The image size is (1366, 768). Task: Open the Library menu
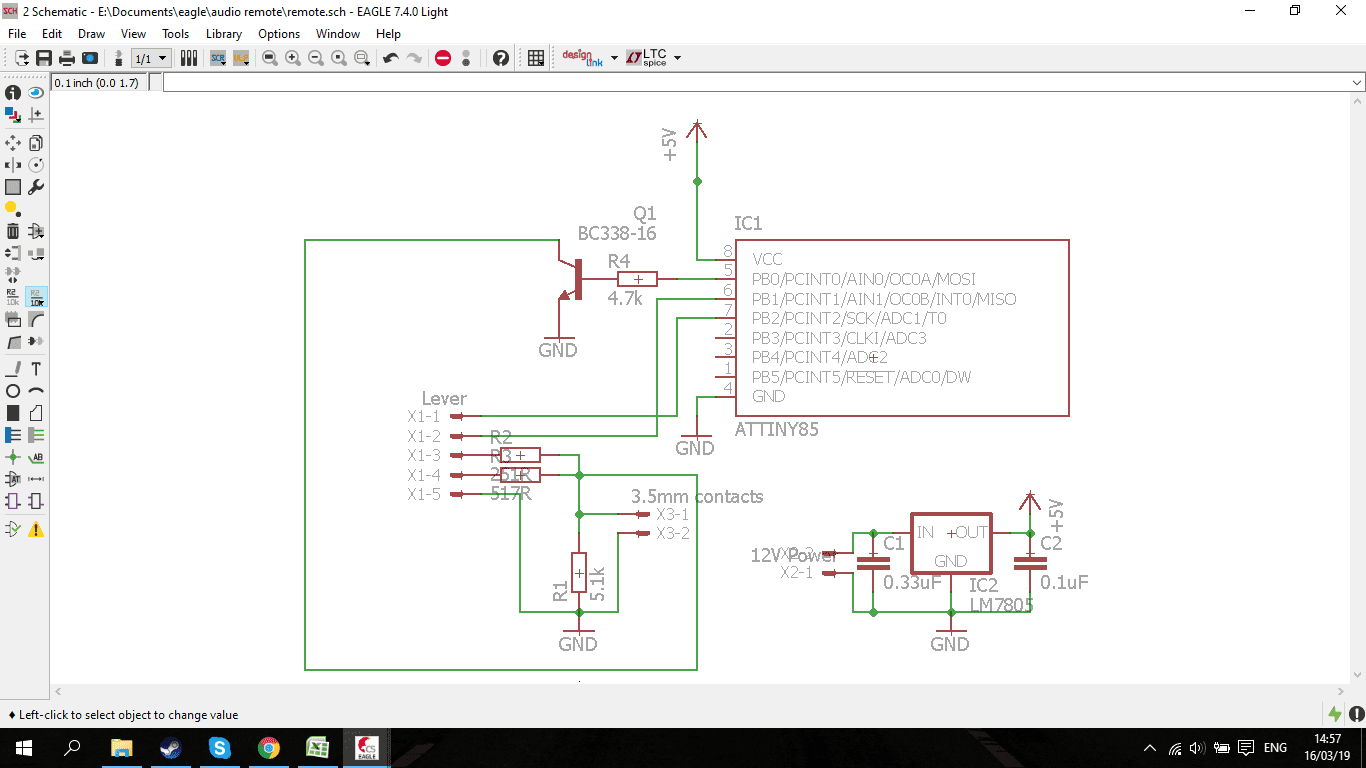(224, 34)
